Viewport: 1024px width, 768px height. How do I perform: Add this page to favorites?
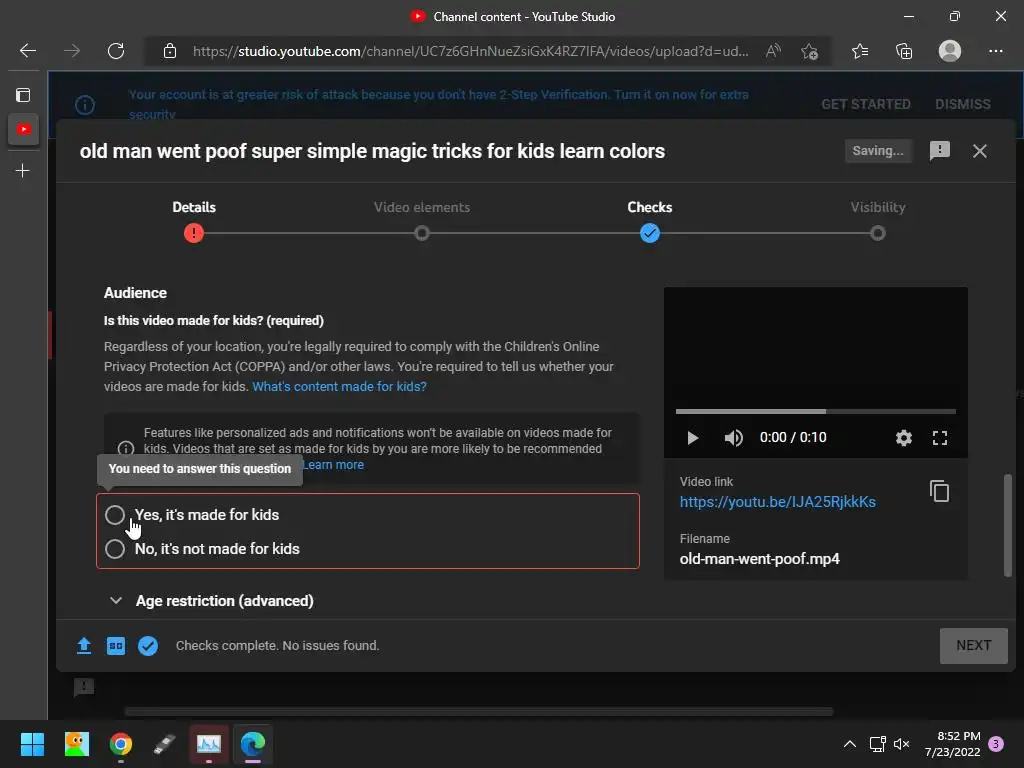tap(809, 51)
